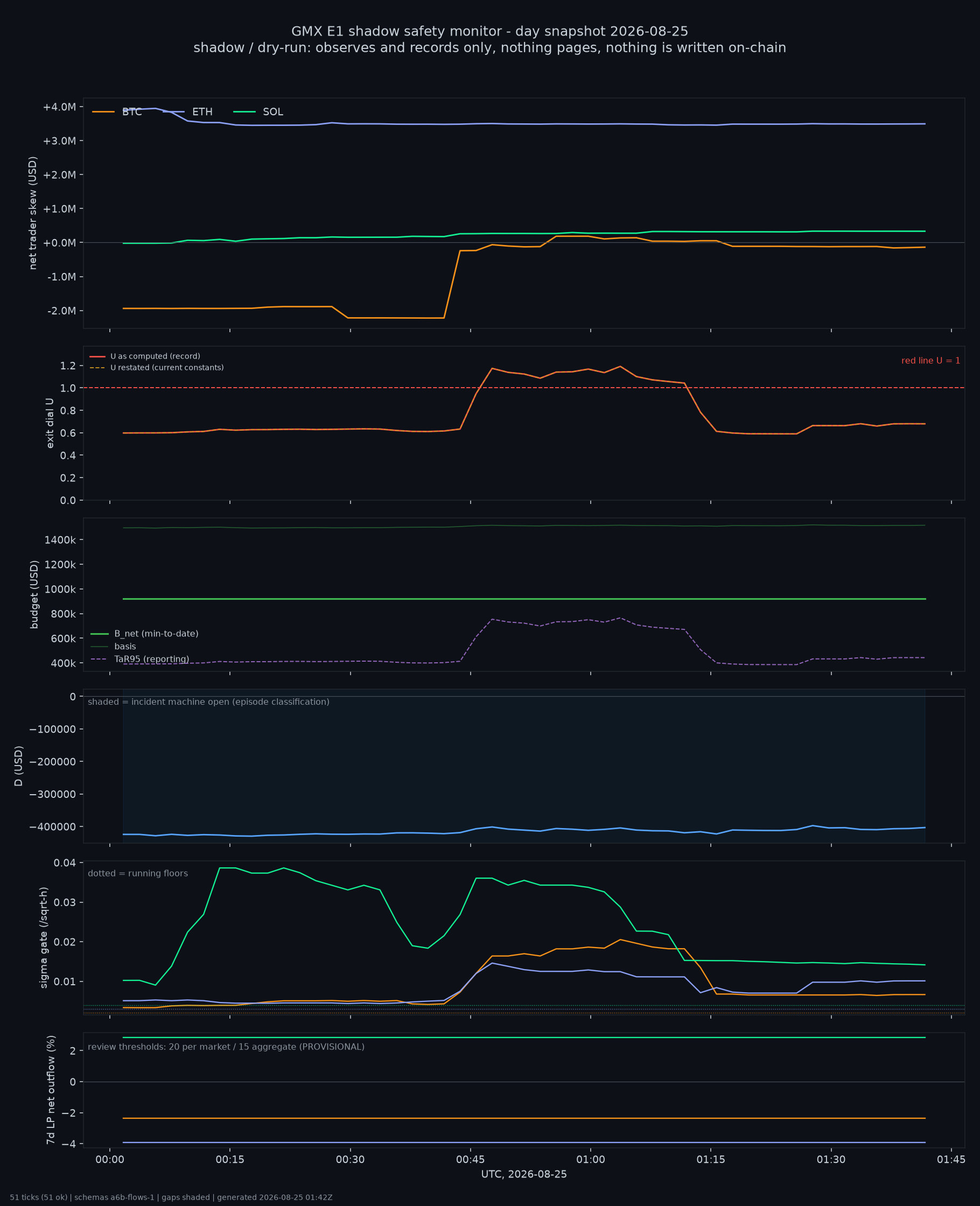The image size is (980, 1206).
Task: Click the -2.0M skew axis tick
Action: coord(61,311)
